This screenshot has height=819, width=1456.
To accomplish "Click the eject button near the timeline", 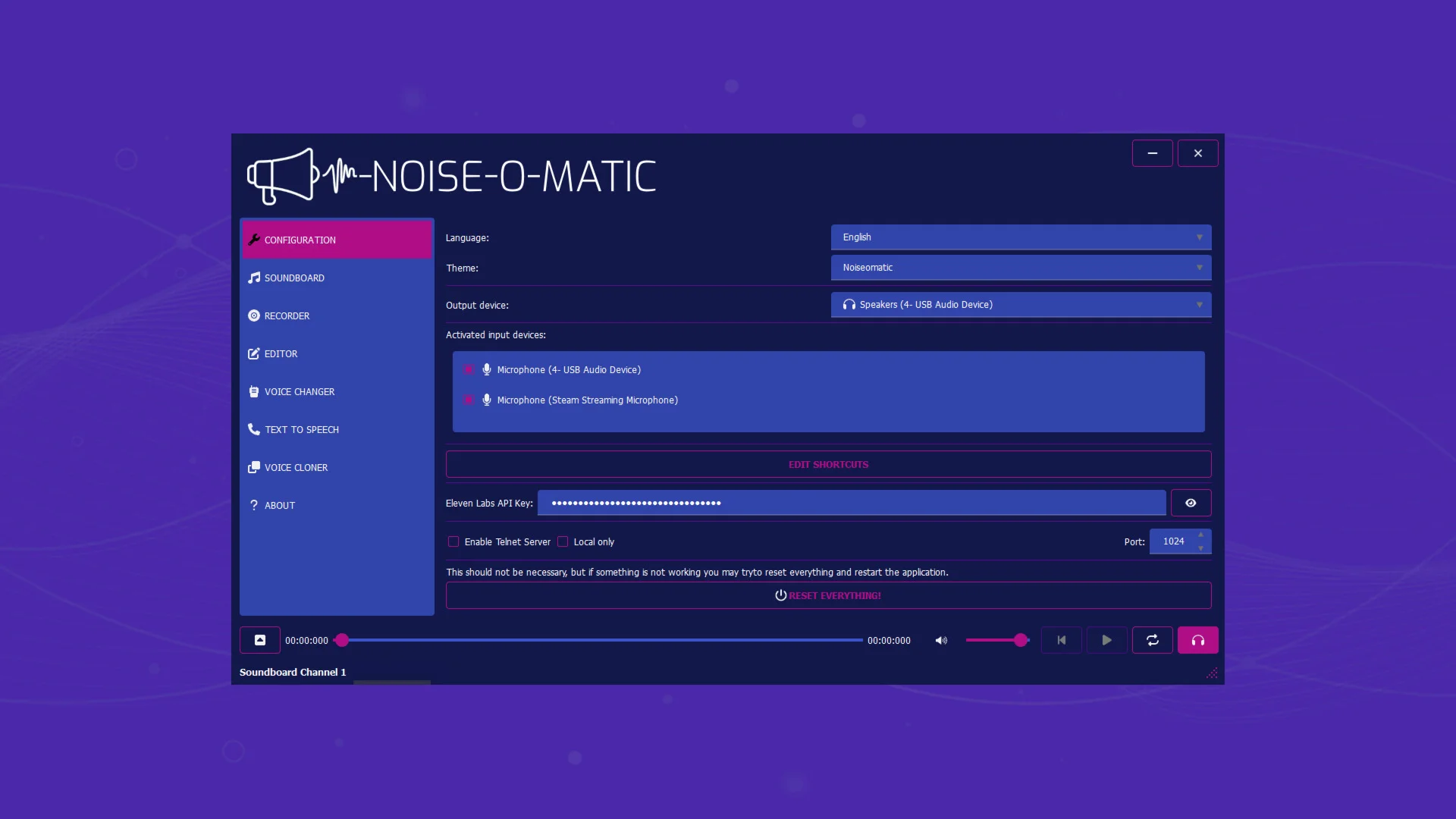I will pos(259,640).
